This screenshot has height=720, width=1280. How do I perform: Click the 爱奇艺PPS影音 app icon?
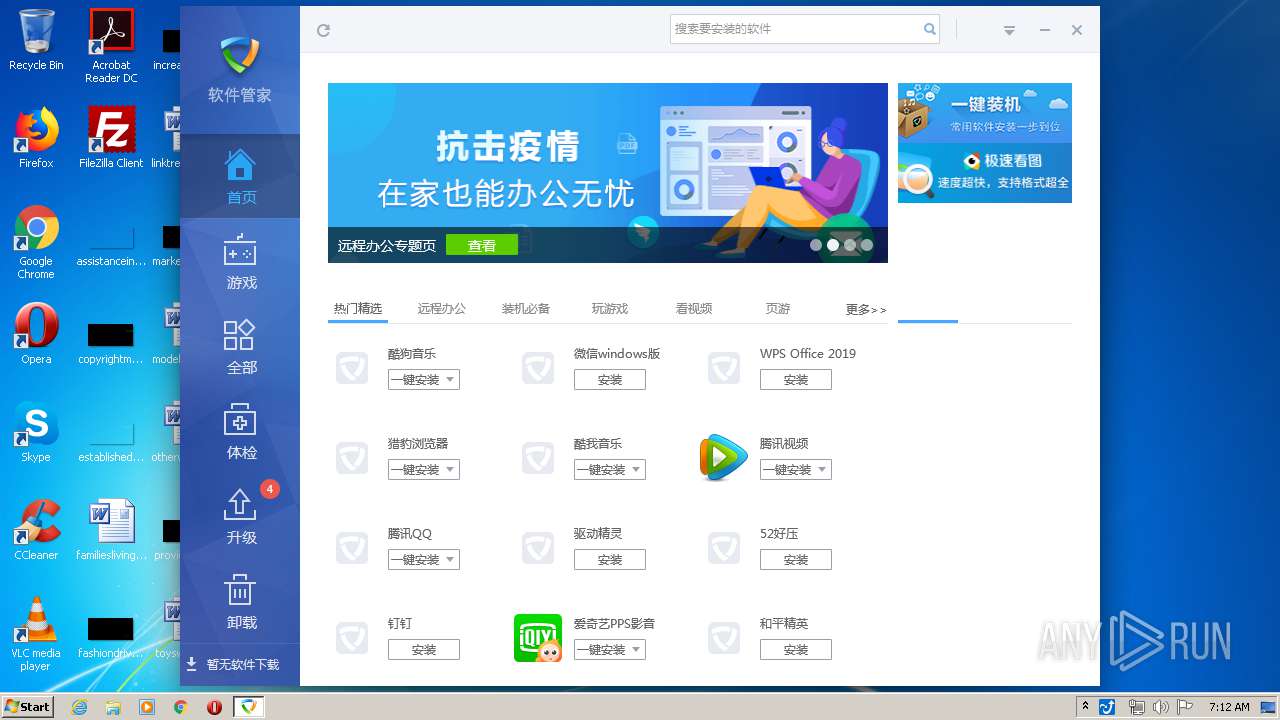[x=538, y=638]
